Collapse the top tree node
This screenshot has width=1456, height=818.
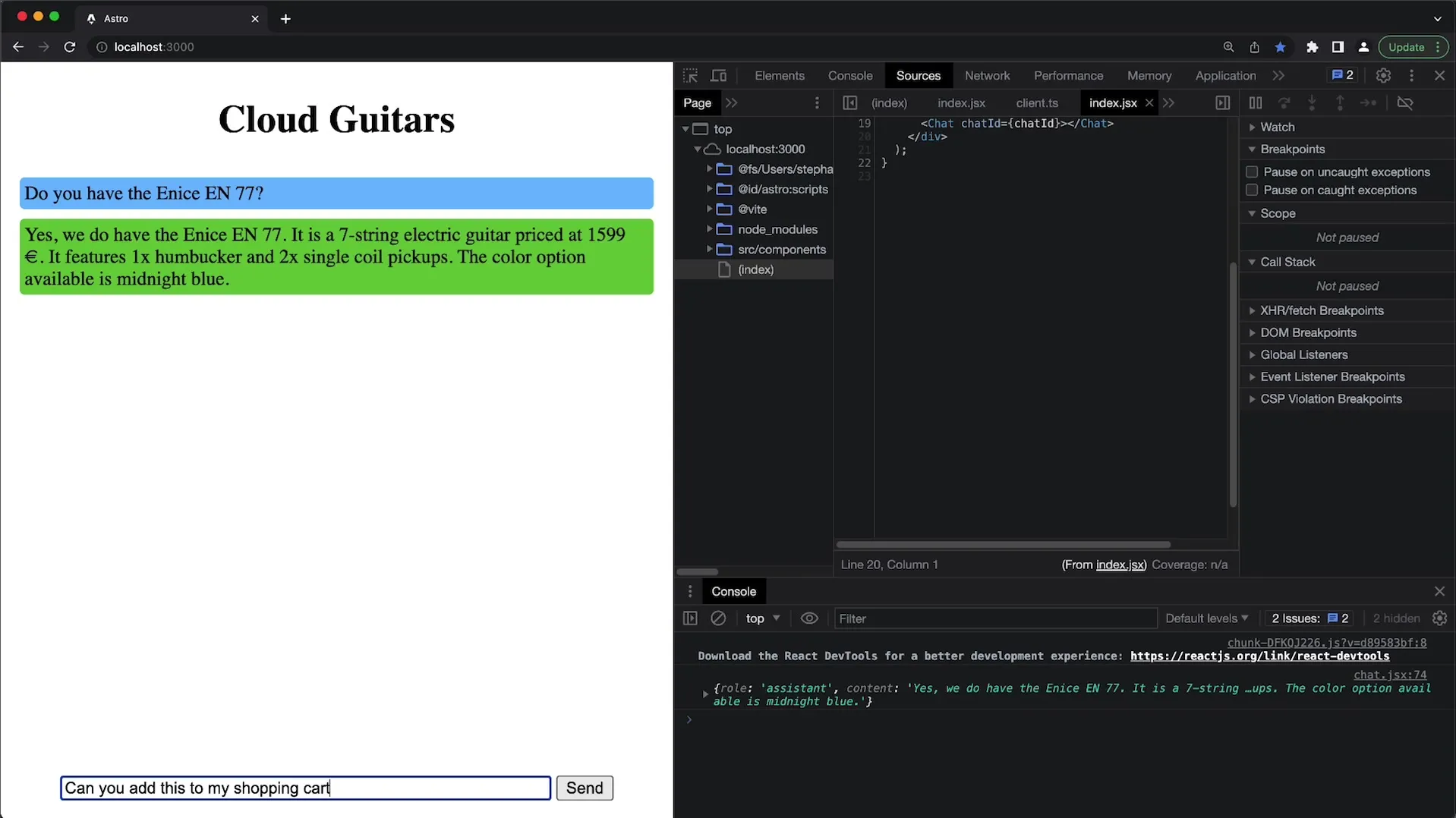tap(685, 129)
